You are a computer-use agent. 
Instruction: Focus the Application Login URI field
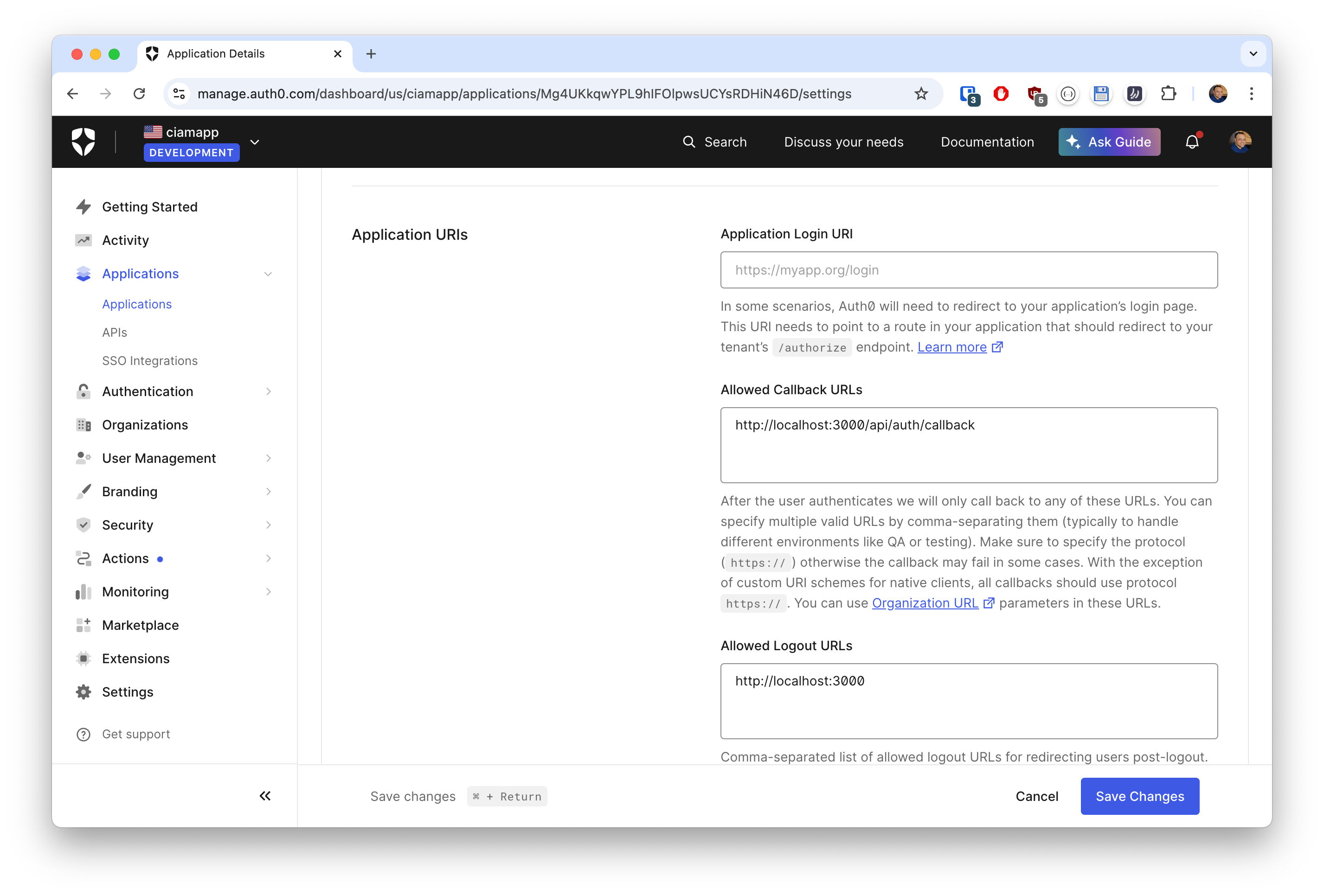969,270
